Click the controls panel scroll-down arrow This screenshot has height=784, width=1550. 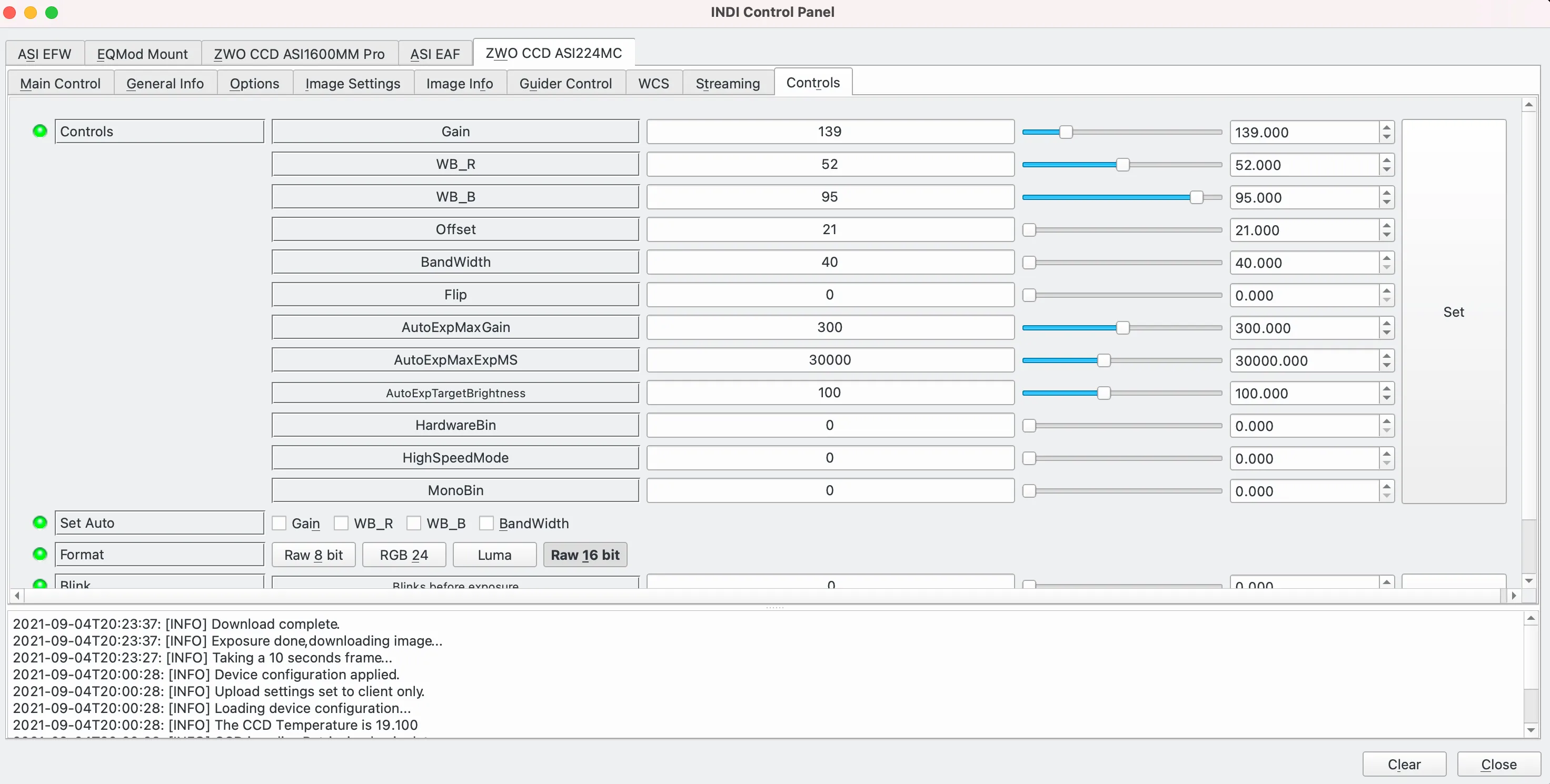point(1529,581)
